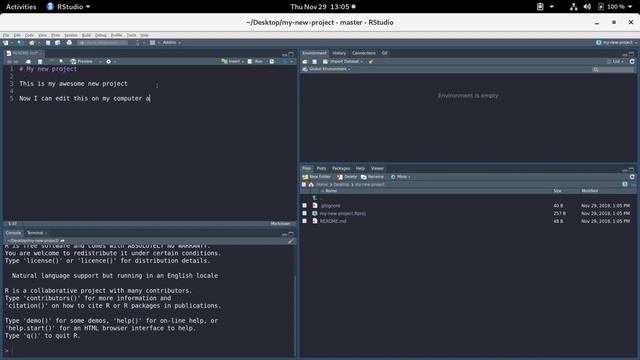Click the Activities button in top bar
Viewport: 640px width, 360px height.
[21, 7]
